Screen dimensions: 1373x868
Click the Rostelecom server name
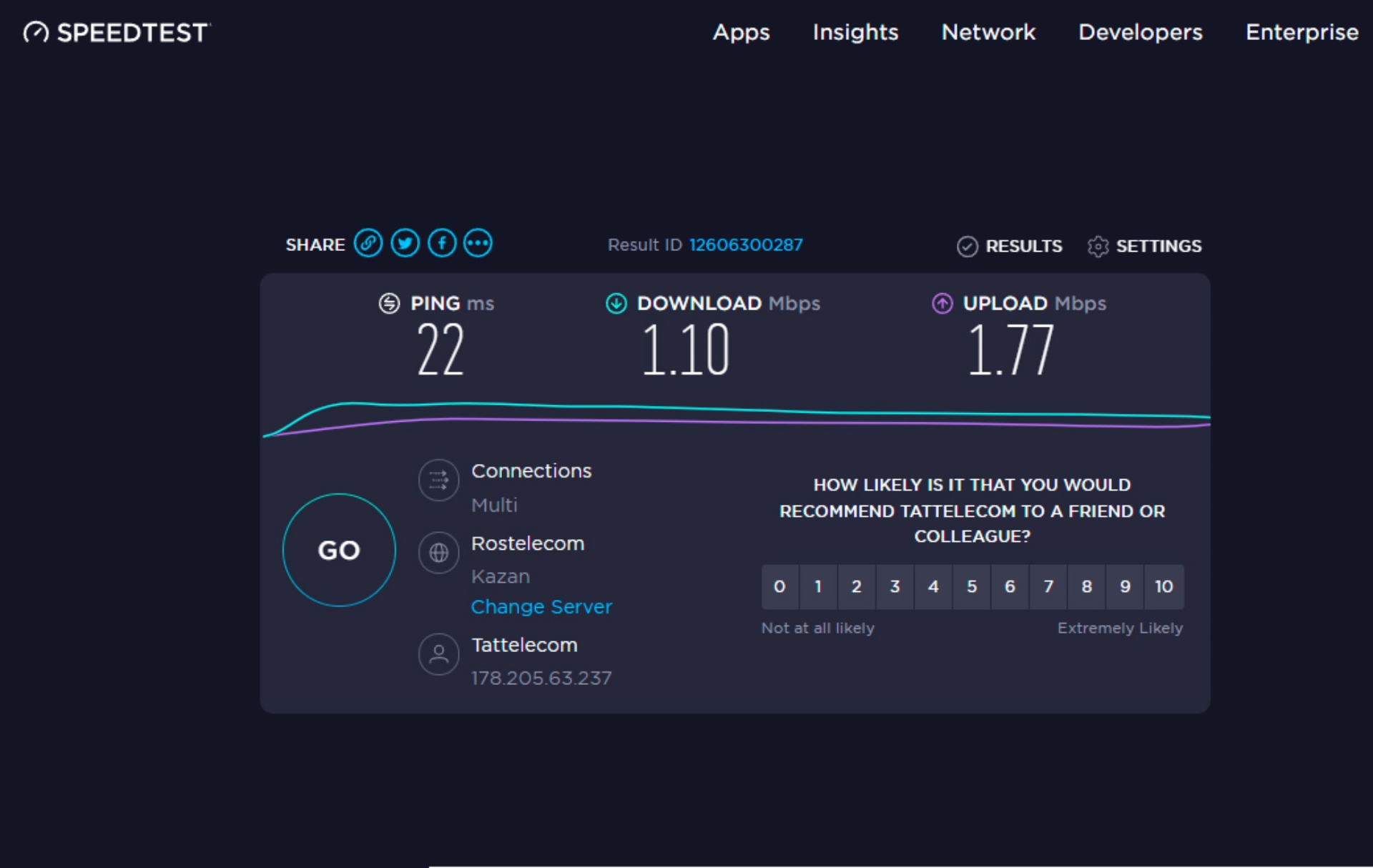tap(528, 543)
